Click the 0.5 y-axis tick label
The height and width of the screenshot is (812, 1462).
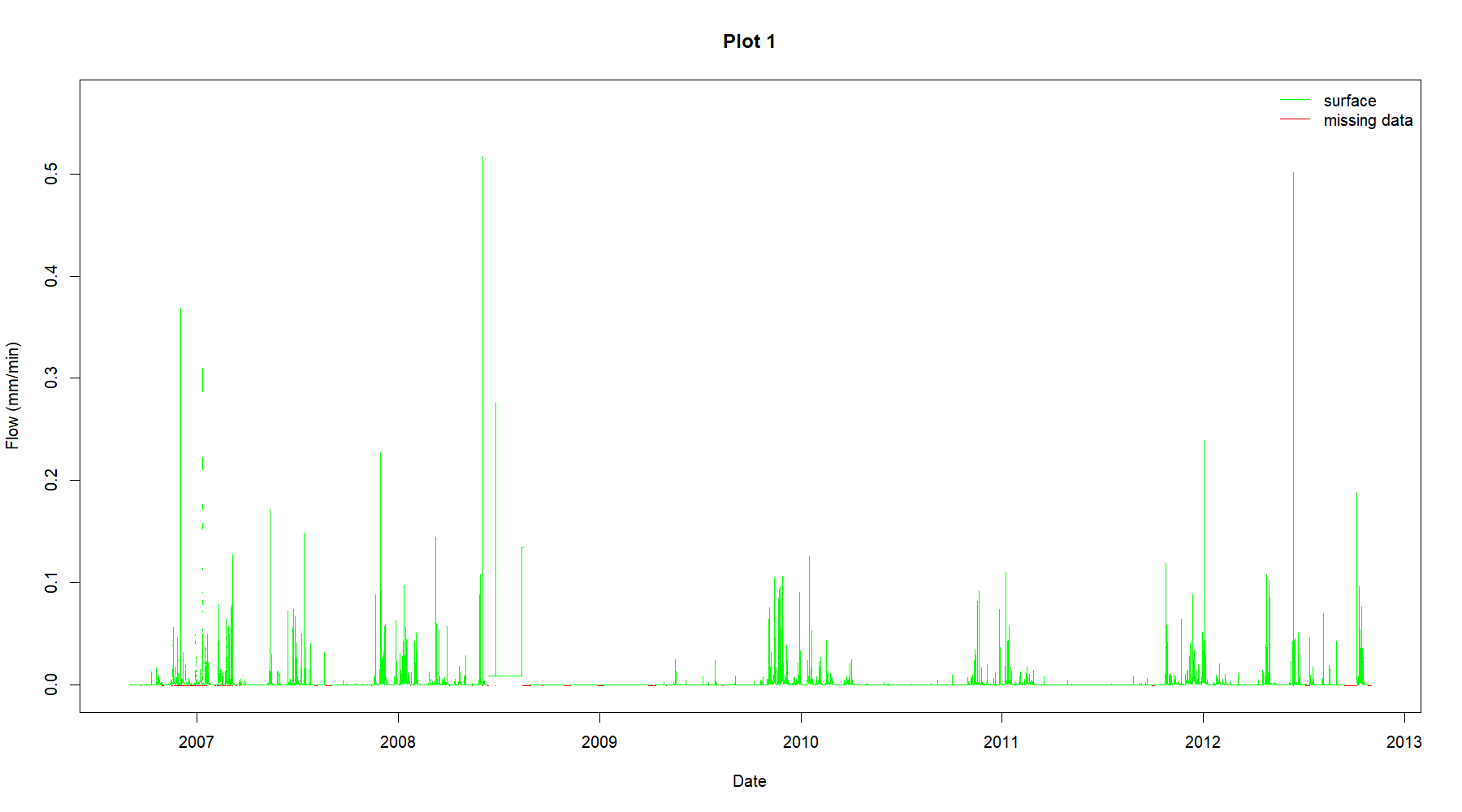pyautogui.click(x=51, y=174)
